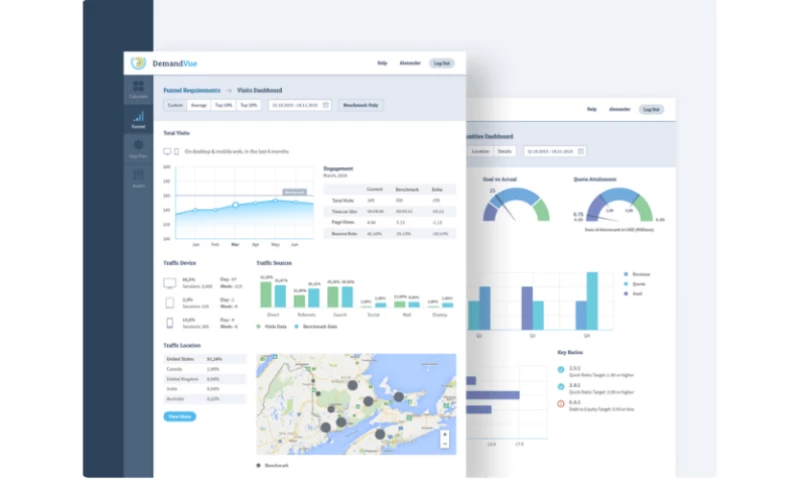Click the Canada location row
800x480 pixels.
(205, 369)
